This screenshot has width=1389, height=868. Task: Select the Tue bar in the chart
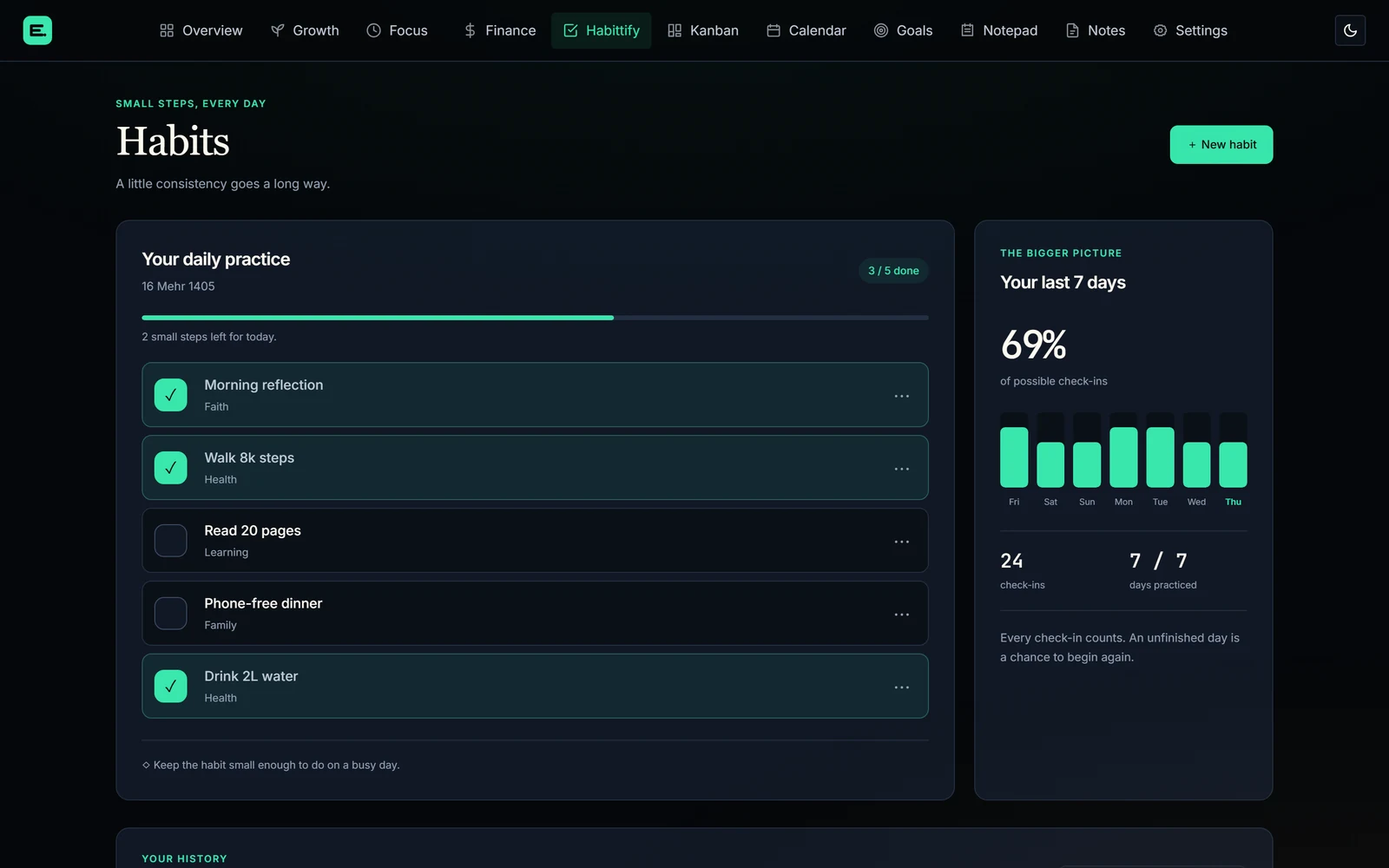(x=1160, y=450)
